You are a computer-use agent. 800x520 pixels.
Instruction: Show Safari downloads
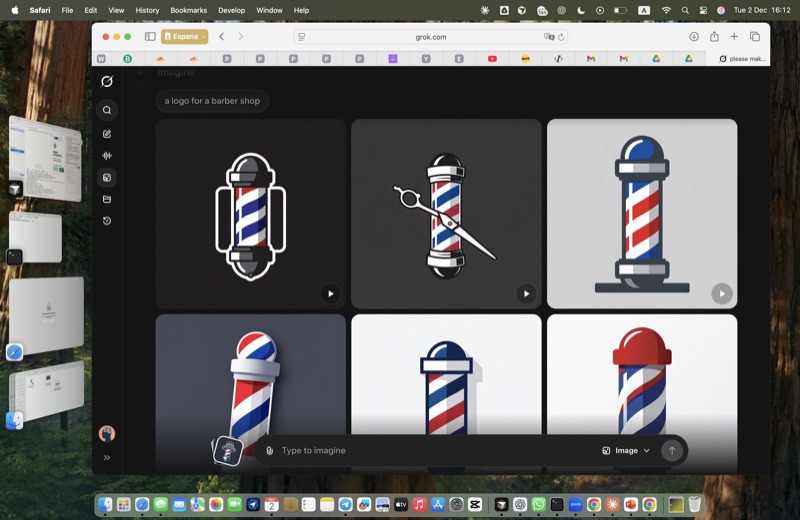694,37
